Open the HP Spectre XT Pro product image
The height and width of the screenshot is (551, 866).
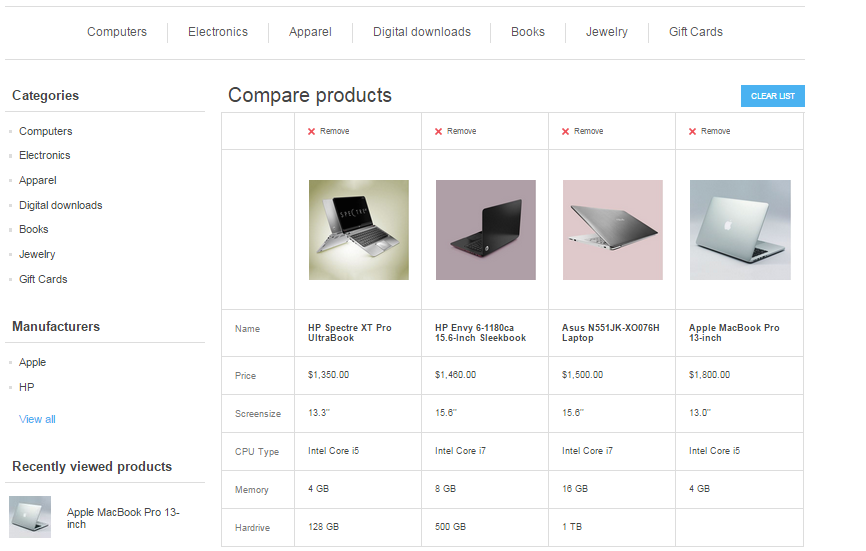click(358, 230)
